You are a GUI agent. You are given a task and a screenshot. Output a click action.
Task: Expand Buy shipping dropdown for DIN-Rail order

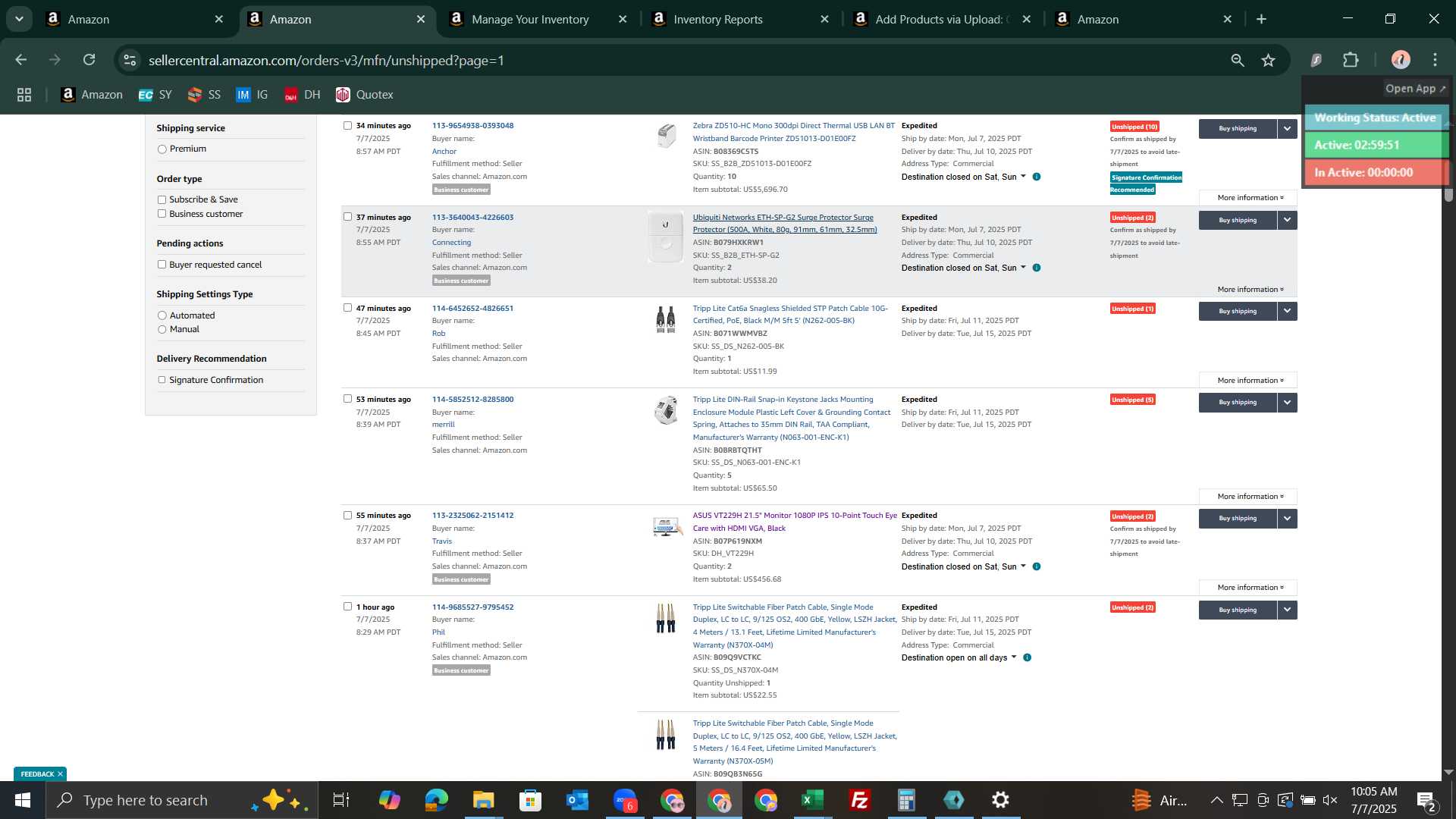point(1287,403)
